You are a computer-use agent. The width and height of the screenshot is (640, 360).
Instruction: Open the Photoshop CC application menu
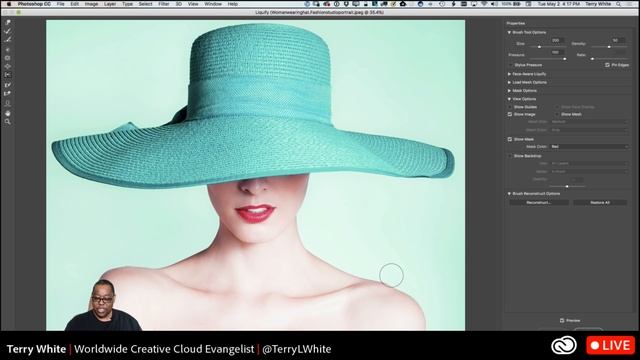click(x=34, y=4)
